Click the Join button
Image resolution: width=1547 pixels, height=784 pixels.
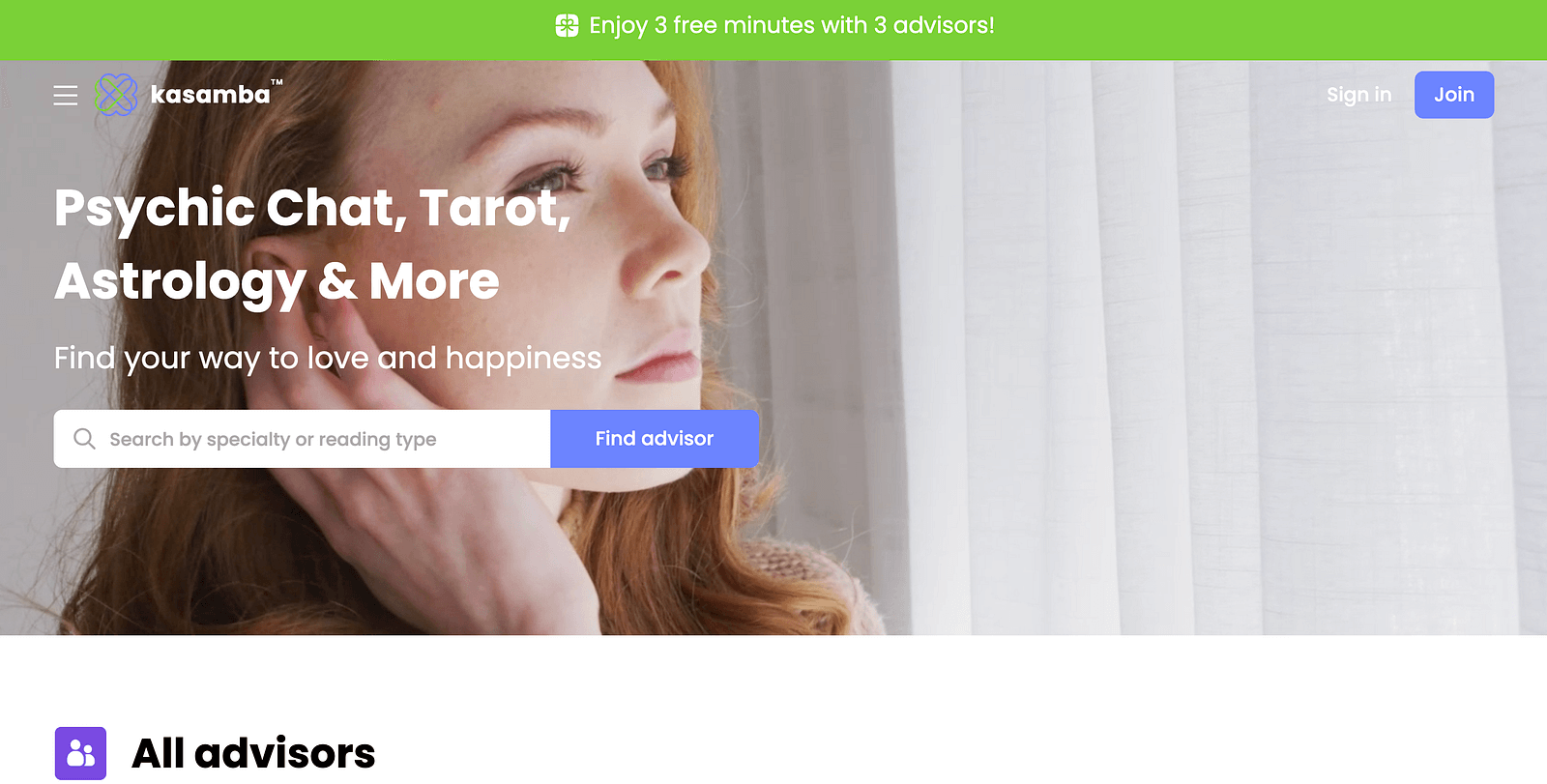[x=1454, y=95]
